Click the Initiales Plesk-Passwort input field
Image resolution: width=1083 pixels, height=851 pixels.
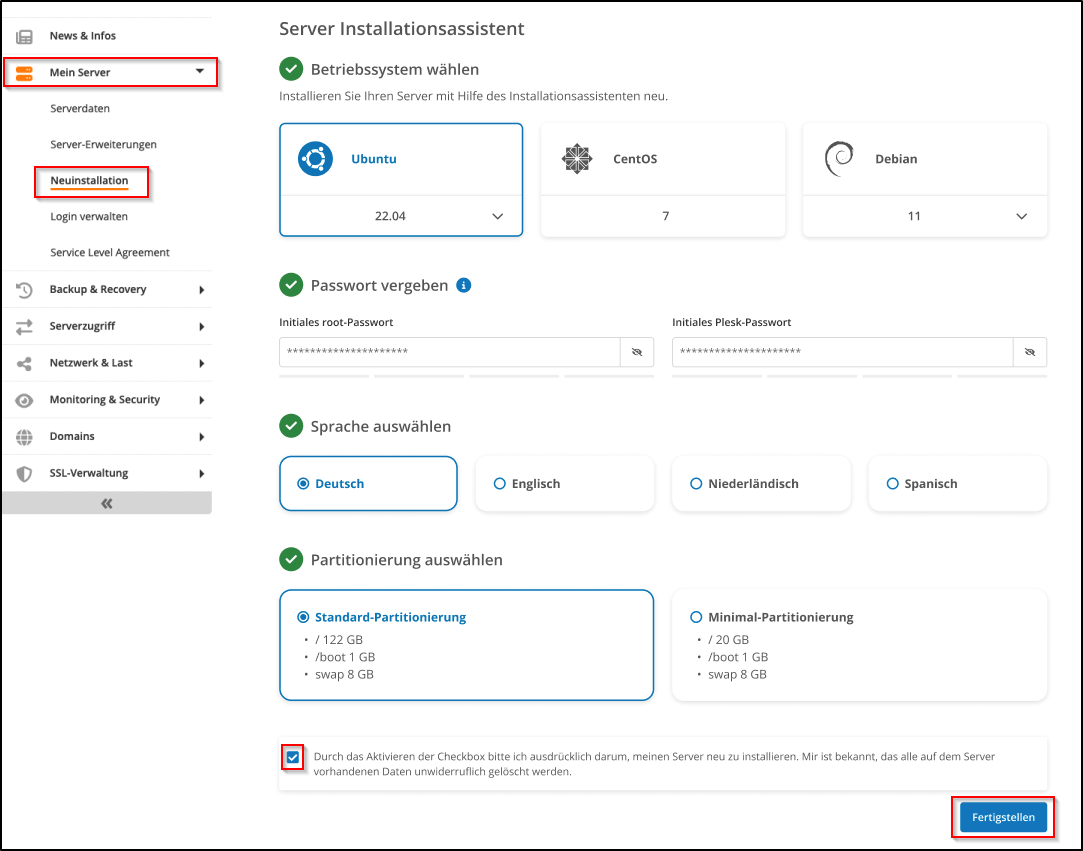pos(841,352)
